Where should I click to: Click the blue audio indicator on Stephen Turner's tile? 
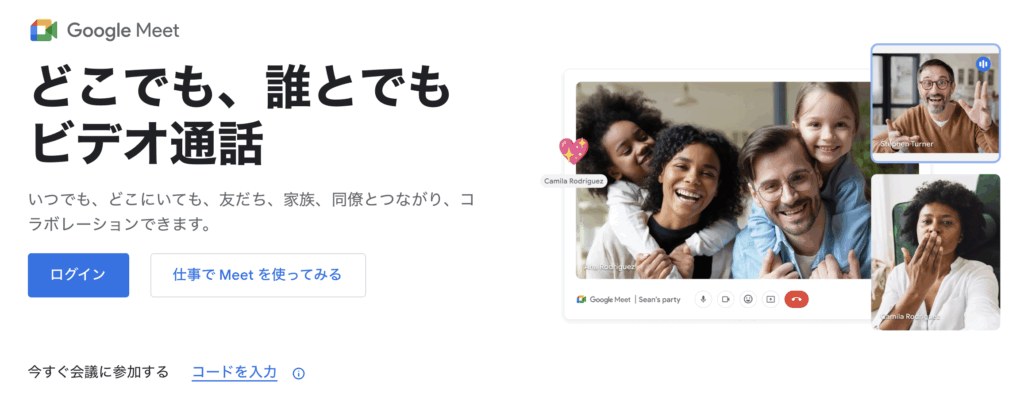tap(984, 63)
